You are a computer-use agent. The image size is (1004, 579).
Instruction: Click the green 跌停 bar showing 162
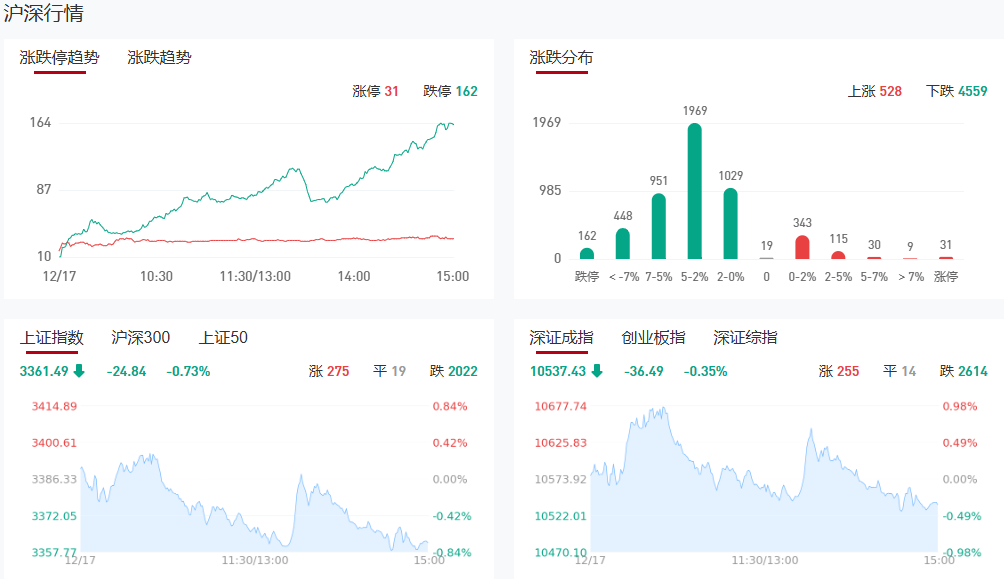pos(587,253)
